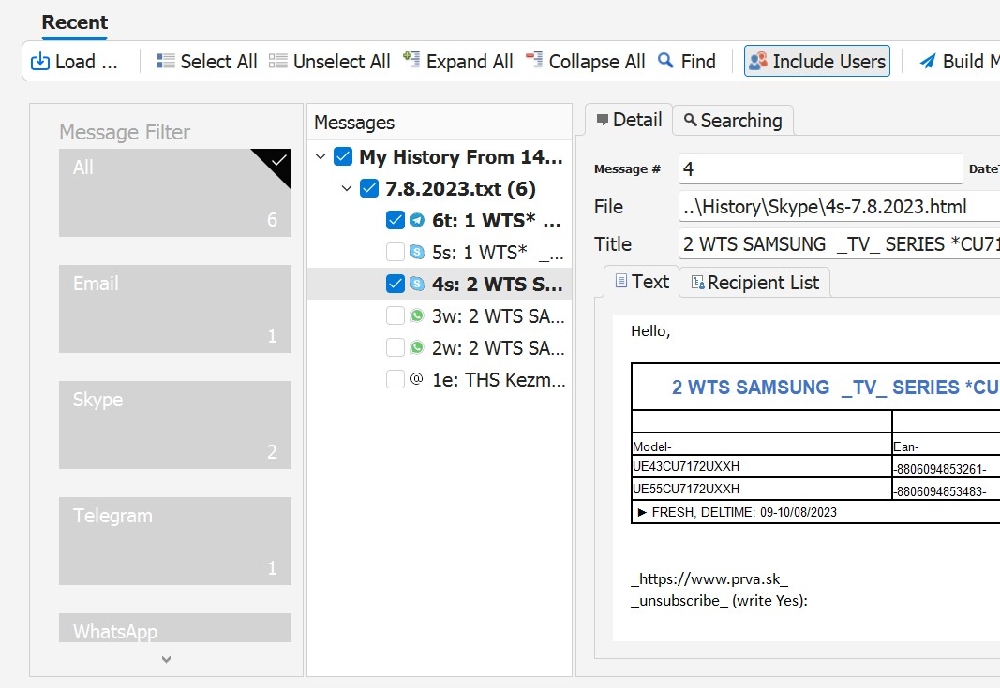Click the Expand All tree icon
The width and height of the screenshot is (1000, 688).
tap(411, 59)
